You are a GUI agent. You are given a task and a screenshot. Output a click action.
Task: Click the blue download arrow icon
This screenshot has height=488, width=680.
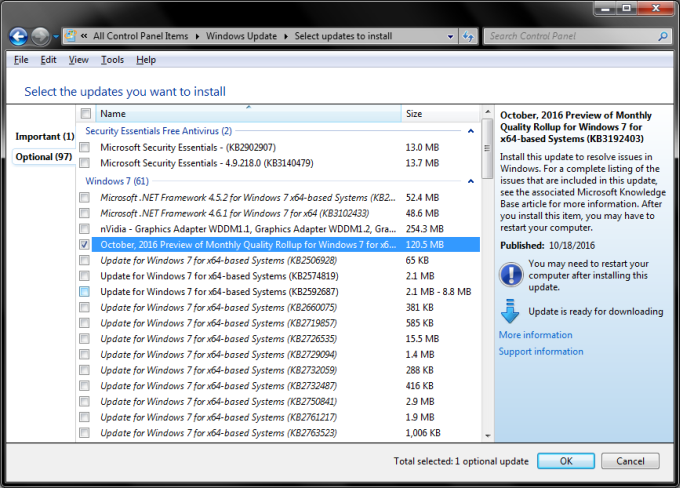pos(509,309)
